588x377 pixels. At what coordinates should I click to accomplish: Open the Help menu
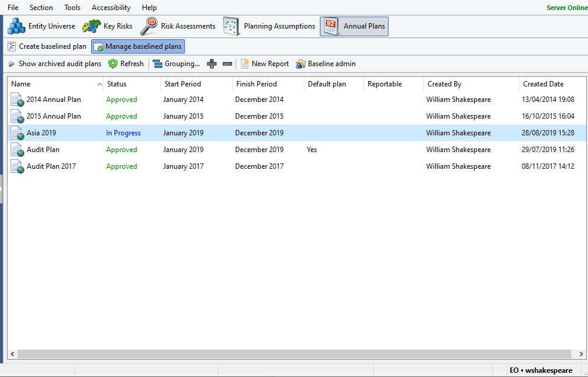(149, 8)
